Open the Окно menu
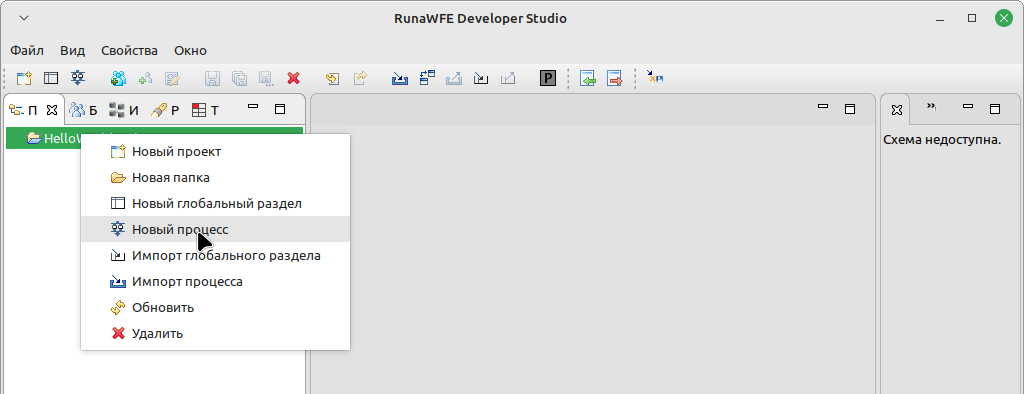Image resolution: width=1024 pixels, height=394 pixels. pyautogui.click(x=190, y=50)
